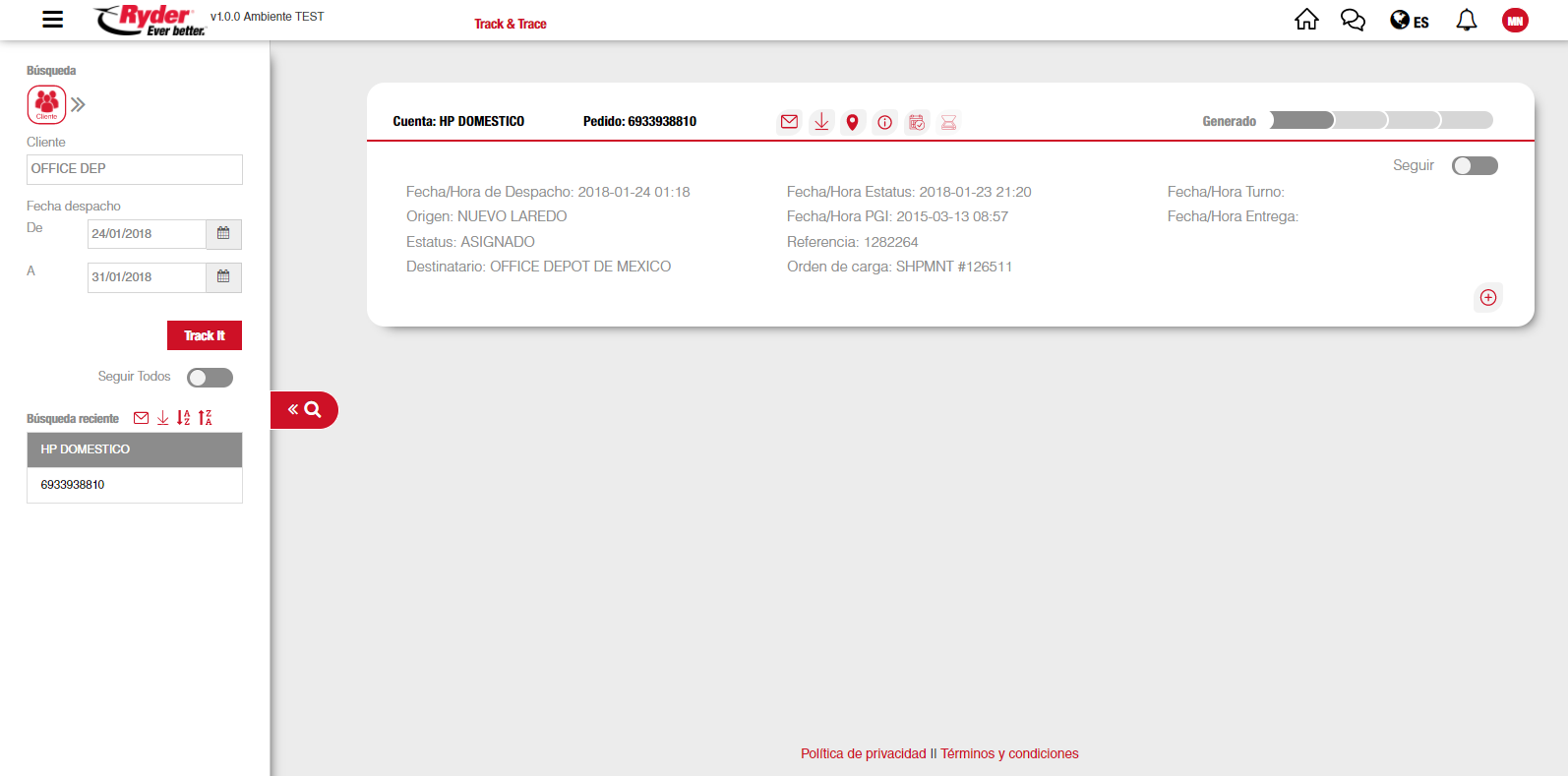Sort recent searches Z to A
The image size is (1568, 776).
click(205, 418)
